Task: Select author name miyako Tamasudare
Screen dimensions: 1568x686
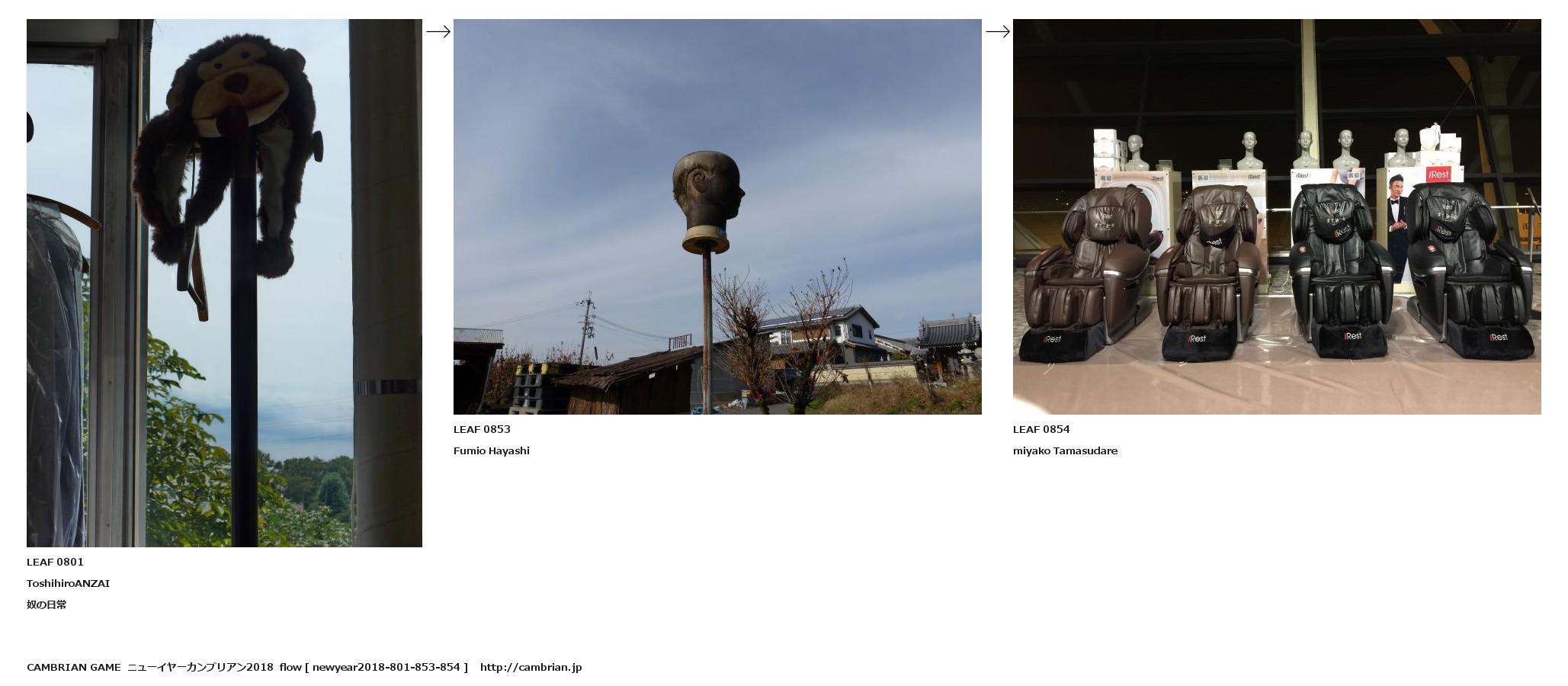Action: pos(1065,450)
